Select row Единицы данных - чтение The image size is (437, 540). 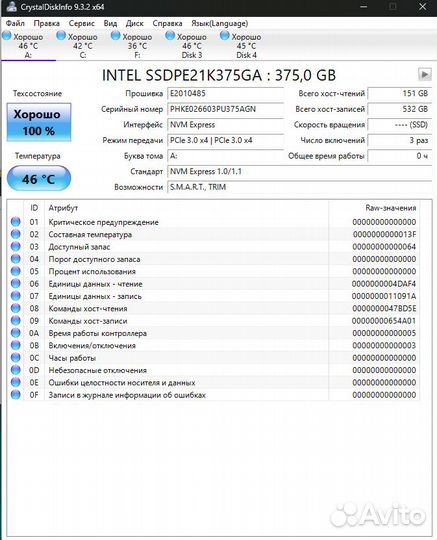[214, 284]
